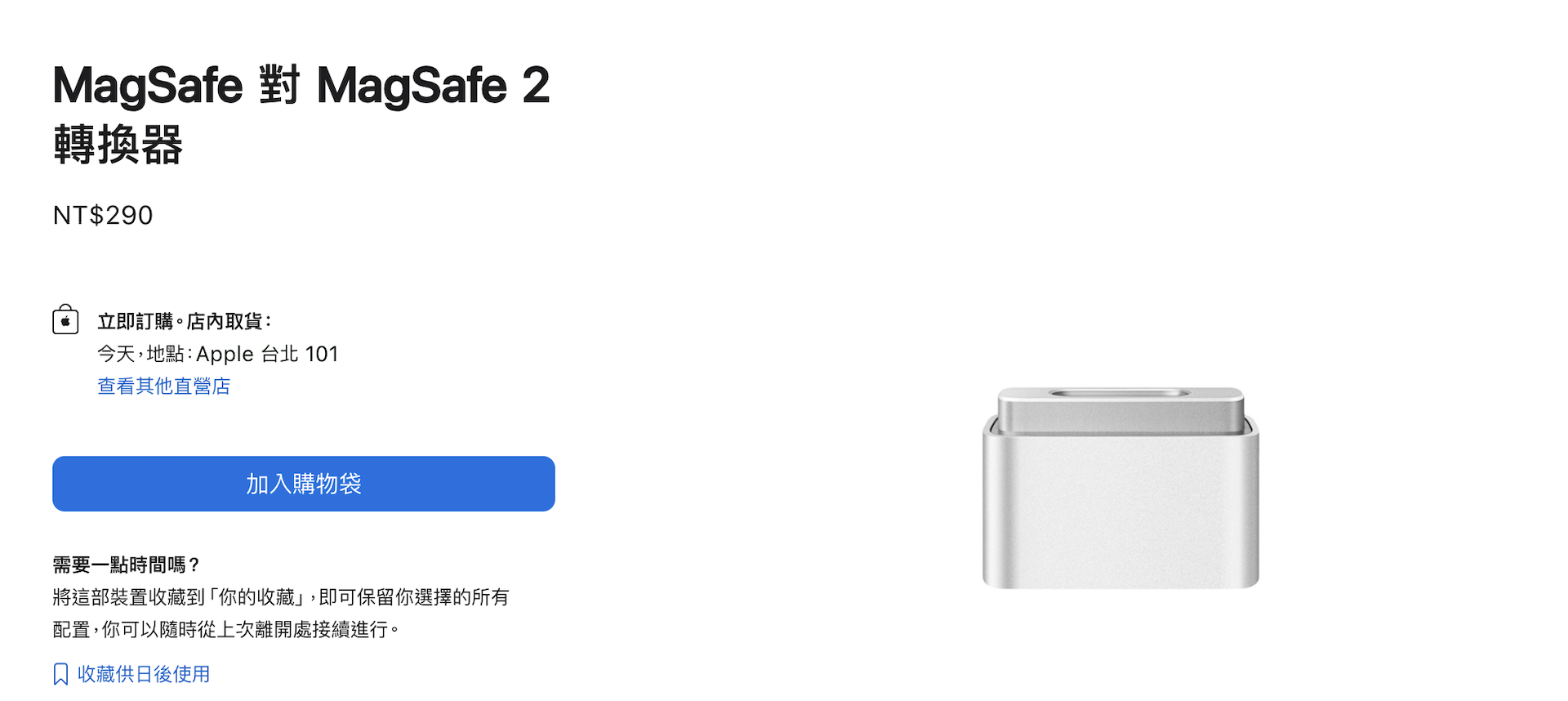Click the first "MagSafe" word in the title
1568x701 pixels.
pyautogui.click(x=148, y=86)
